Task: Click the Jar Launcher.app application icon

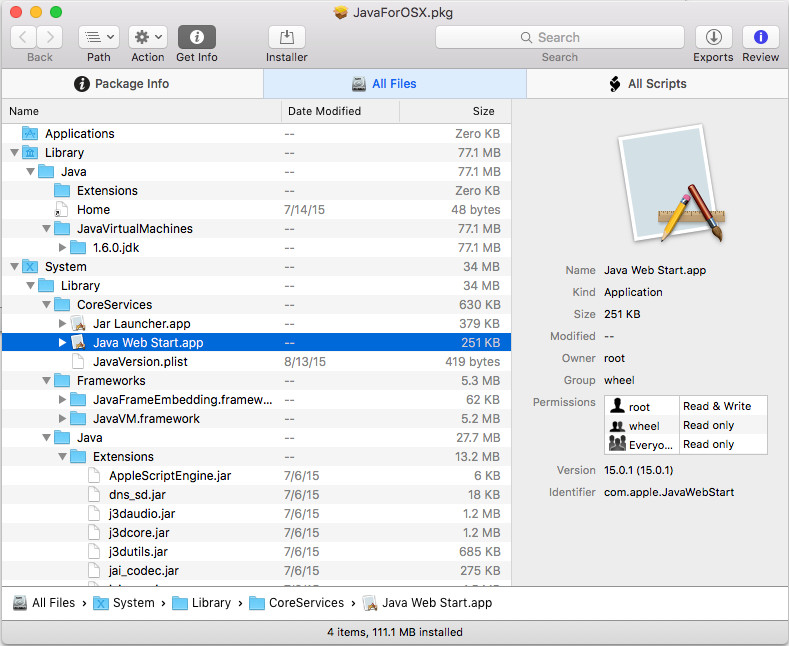Action: (x=78, y=324)
